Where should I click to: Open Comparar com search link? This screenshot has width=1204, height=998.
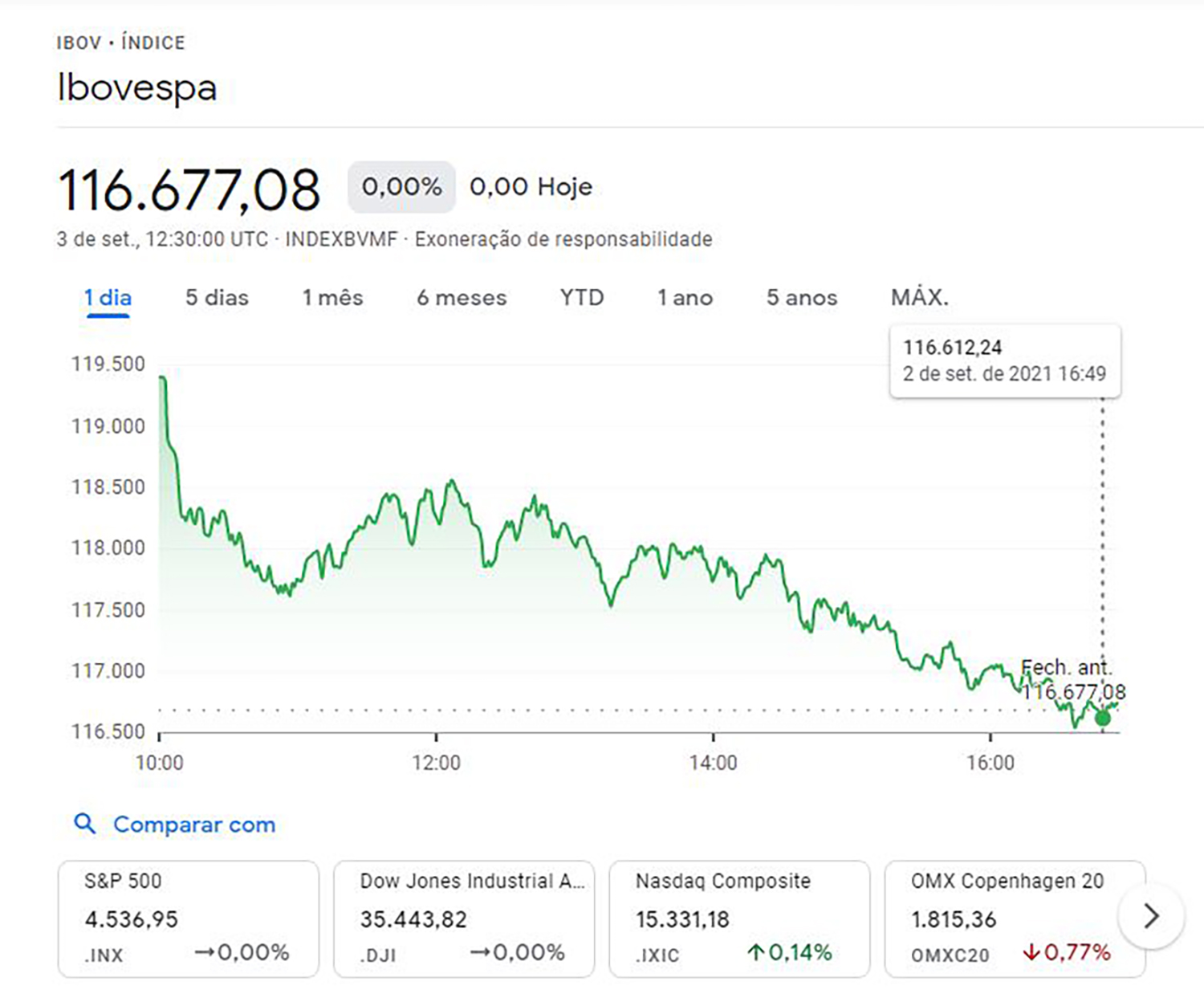[x=194, y=825]
